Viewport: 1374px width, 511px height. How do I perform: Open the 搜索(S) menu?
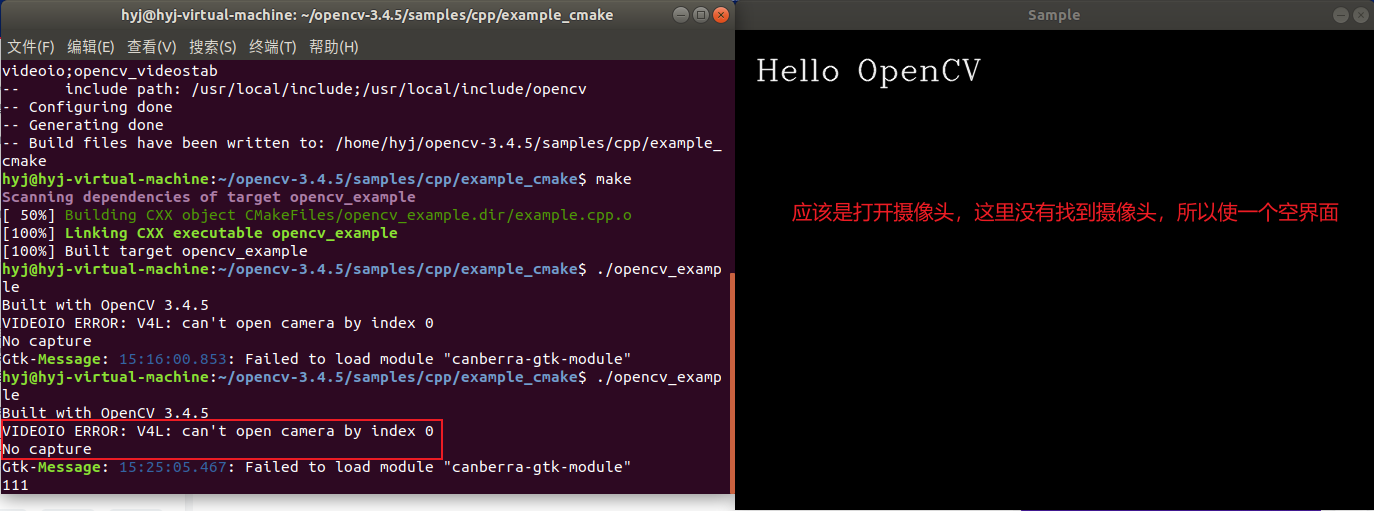213,47
